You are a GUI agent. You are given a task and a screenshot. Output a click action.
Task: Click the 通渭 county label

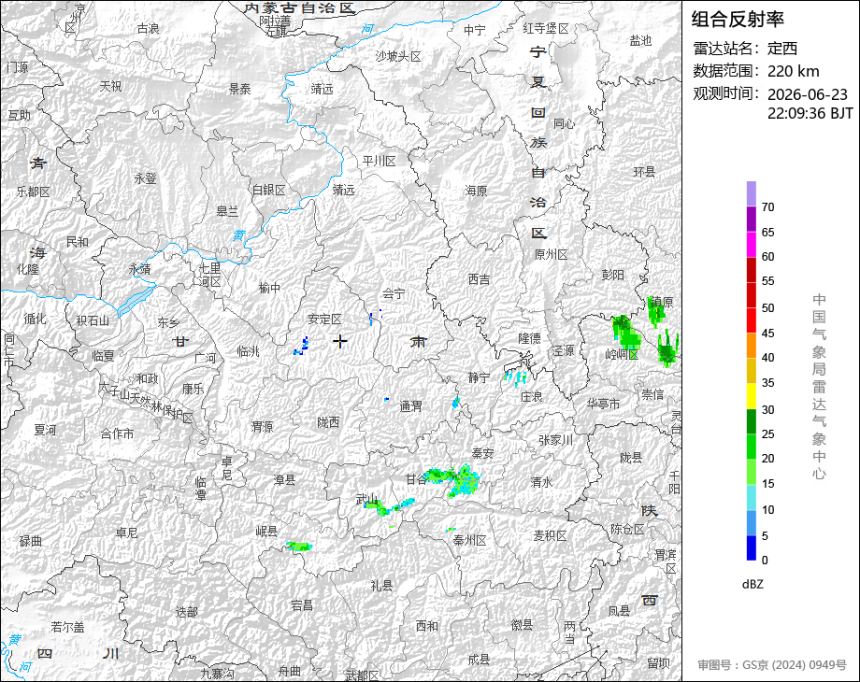(x=411, y=406)
